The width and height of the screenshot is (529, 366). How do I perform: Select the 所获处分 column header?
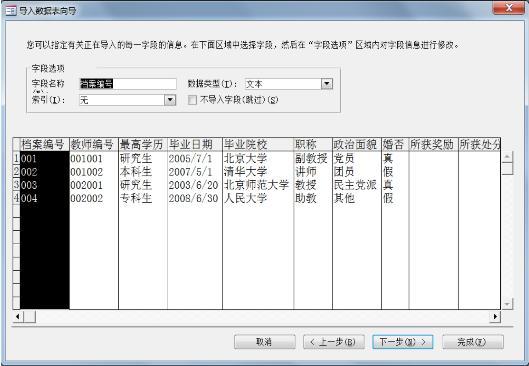click(479, 145)
